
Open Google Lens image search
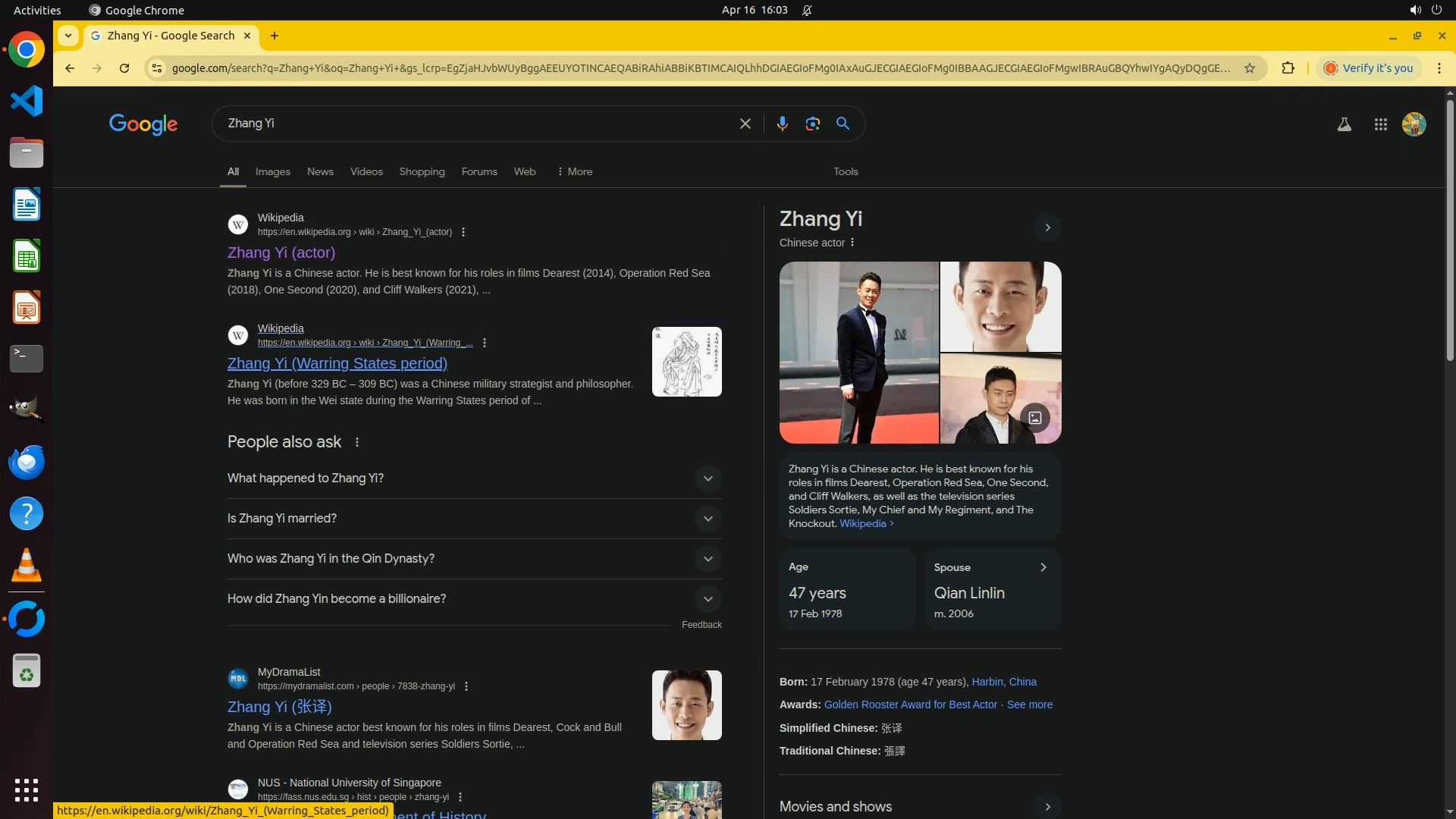[x=812, y=124]
